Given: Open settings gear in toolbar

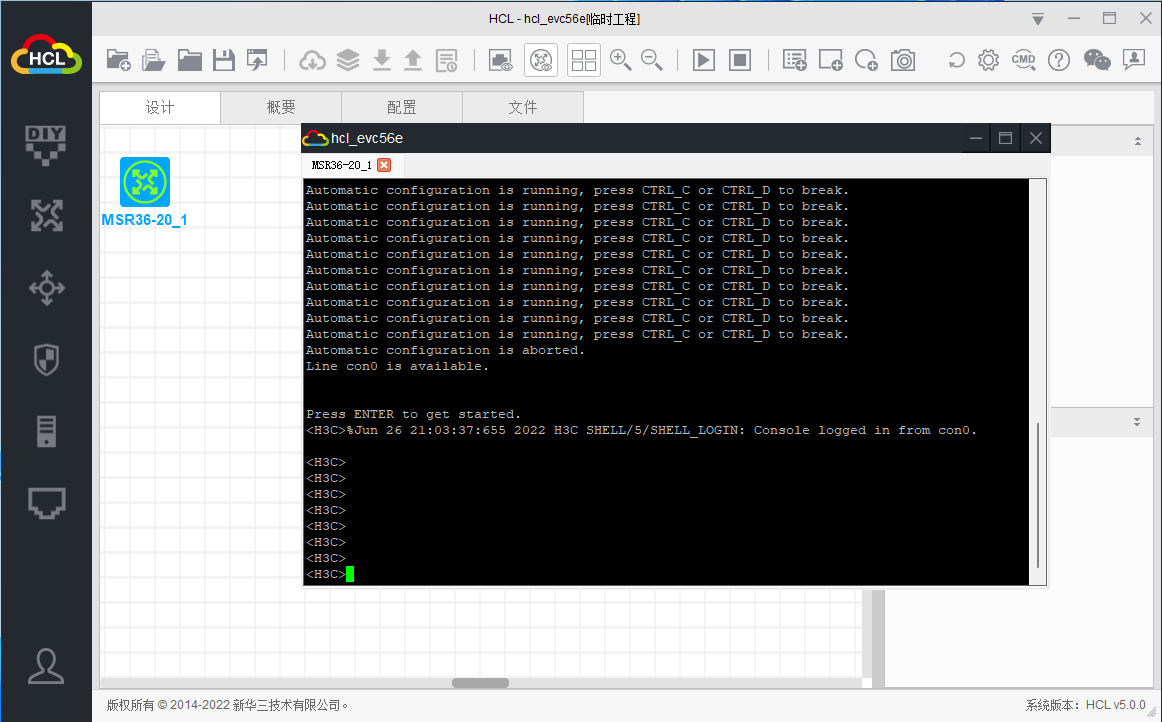Looking at the screenshot, I should [x=988, y=60].
